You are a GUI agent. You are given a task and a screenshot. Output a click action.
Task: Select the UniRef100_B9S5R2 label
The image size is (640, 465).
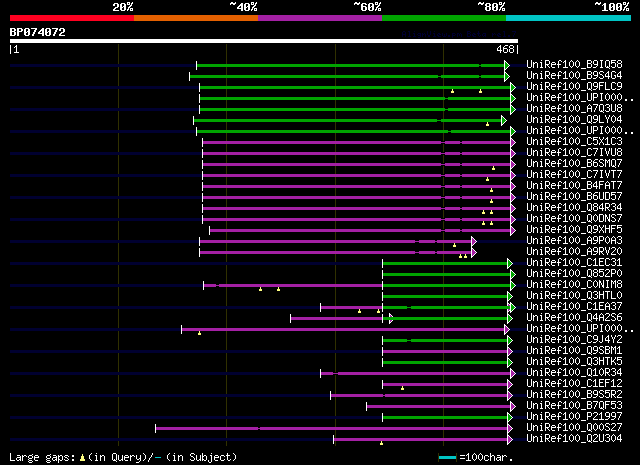(x=574, y=395)
